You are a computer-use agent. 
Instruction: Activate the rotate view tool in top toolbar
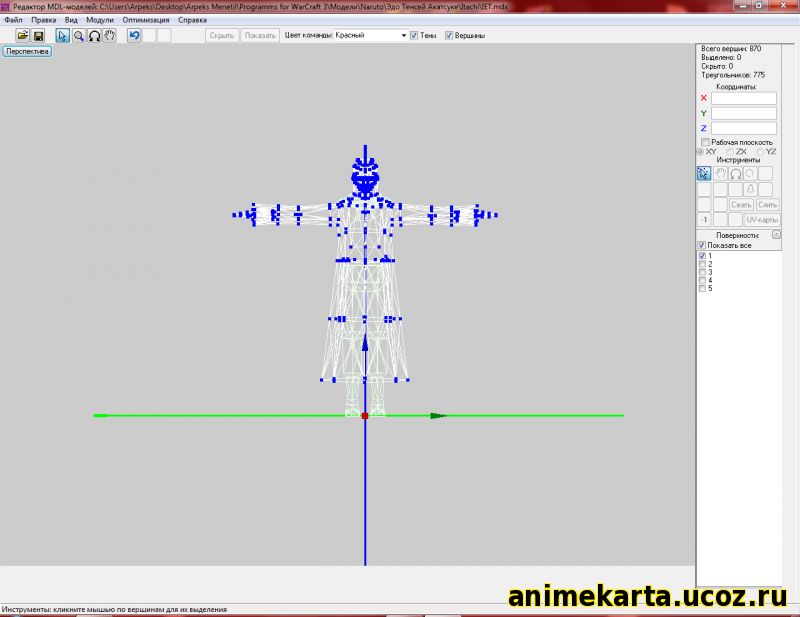coord(94,35)
